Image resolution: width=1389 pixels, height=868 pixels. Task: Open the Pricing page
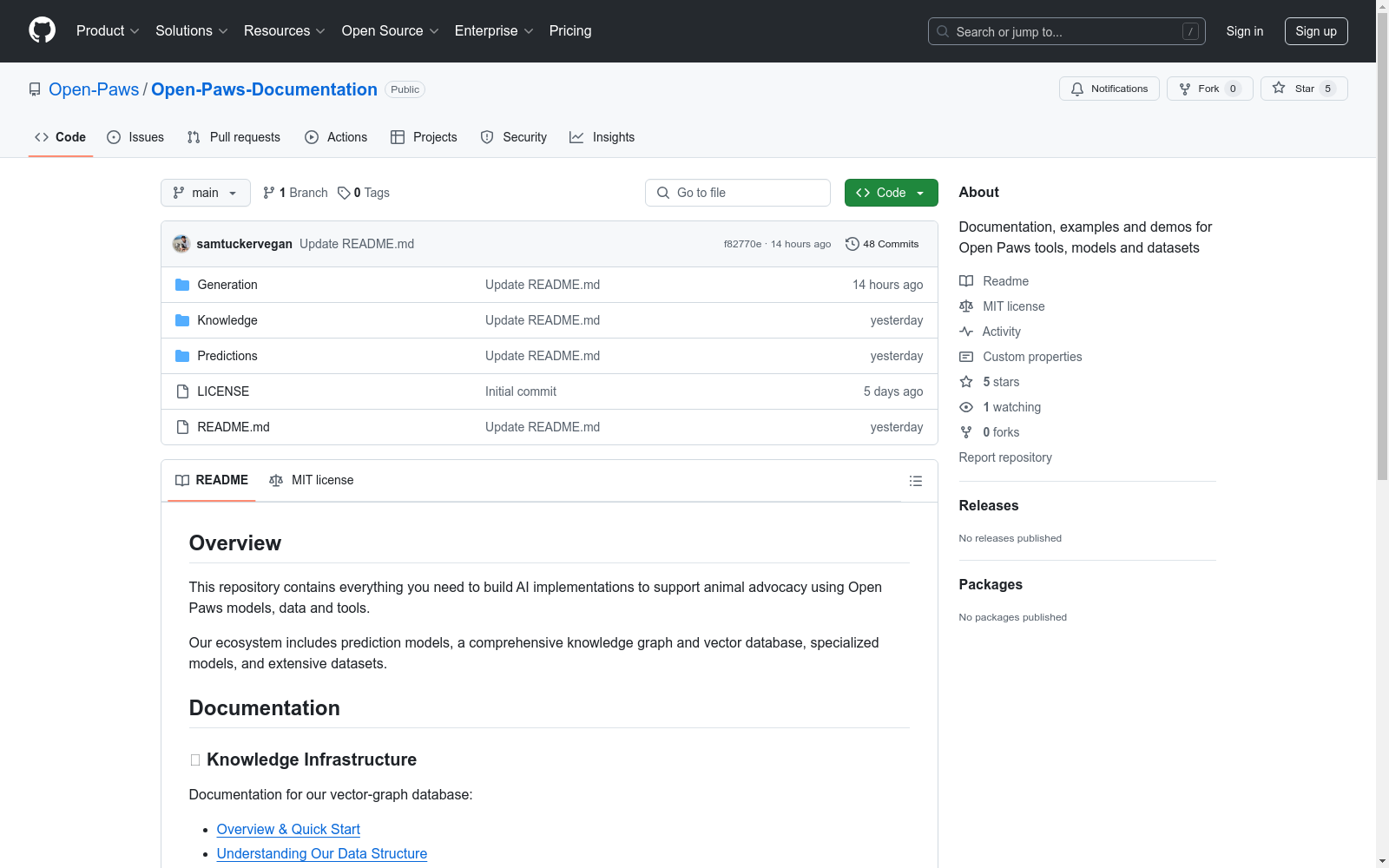pos(570,31)
